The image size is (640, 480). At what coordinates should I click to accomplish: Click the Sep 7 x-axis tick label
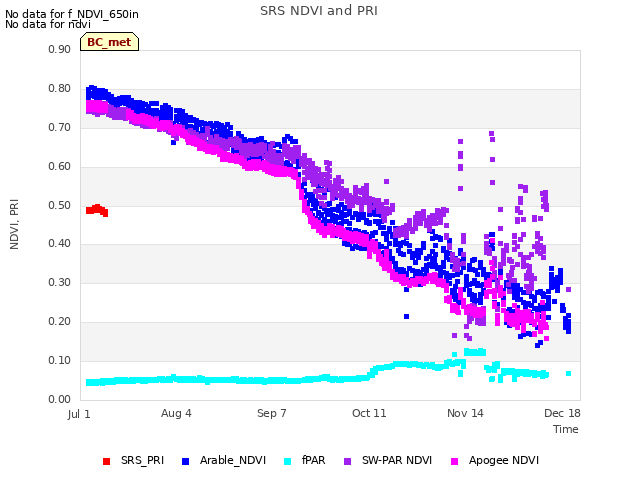pyautogui.click(x=271, y=413)
